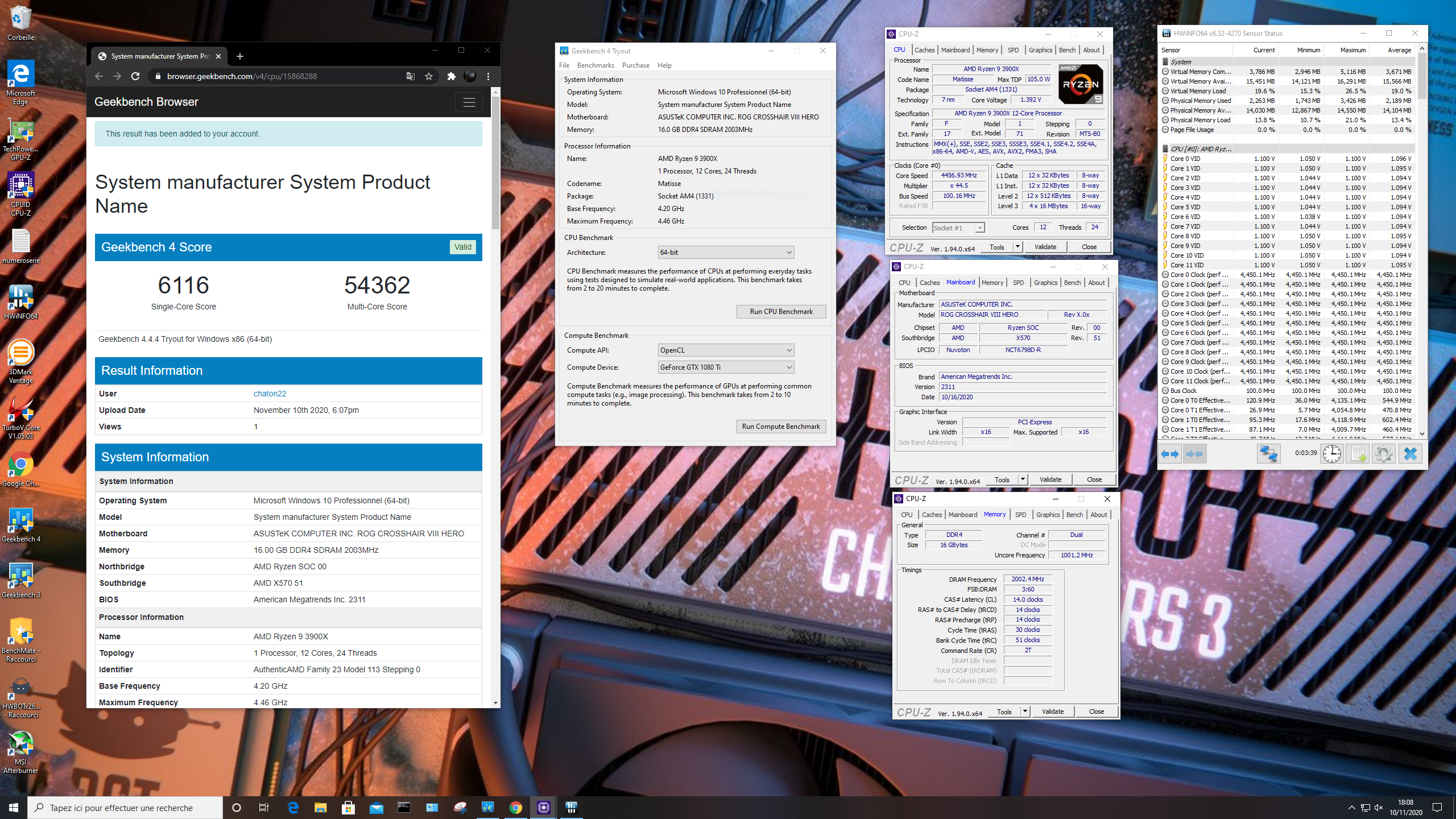The image size is (1456, 819).
Task: Click HWiNFO network sensors icon
Action: click(1268, 454)
